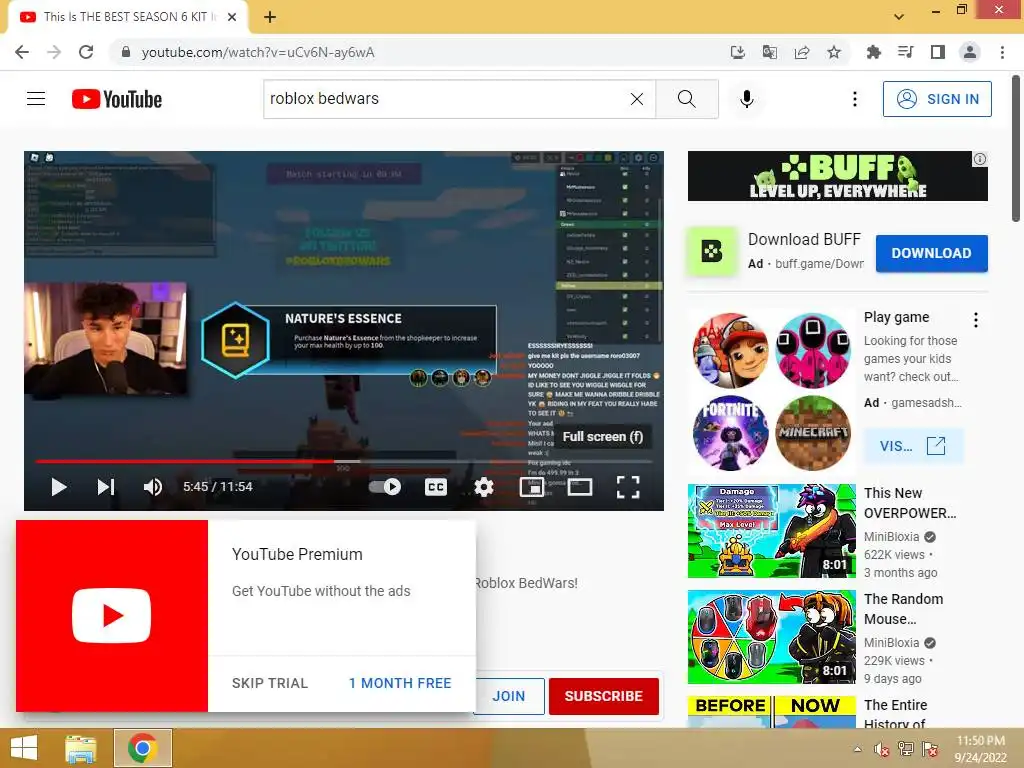Install app icon in address bar
The image size is (1024, 768).
pos(737,52)
